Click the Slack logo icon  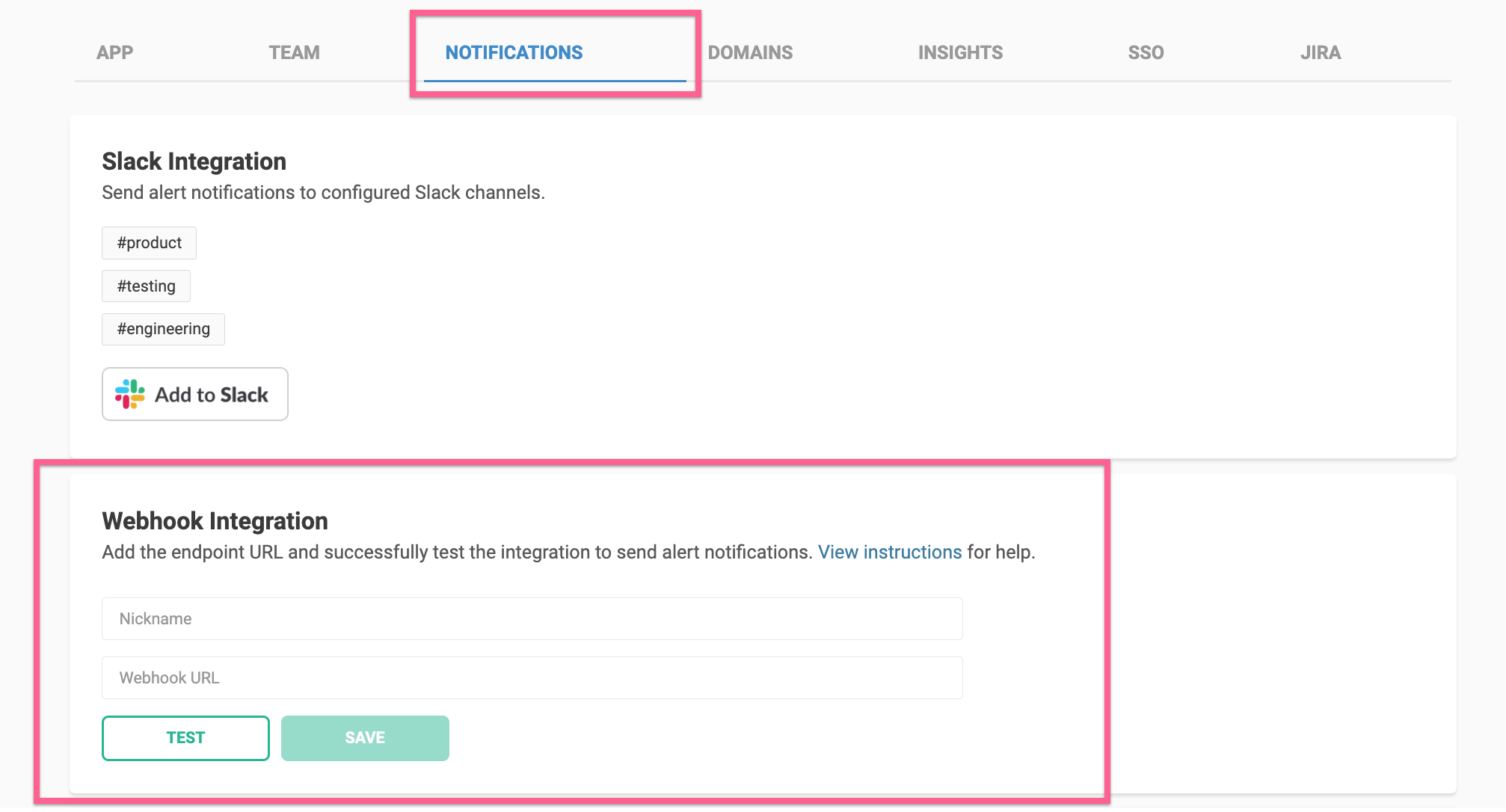point(130,394)
